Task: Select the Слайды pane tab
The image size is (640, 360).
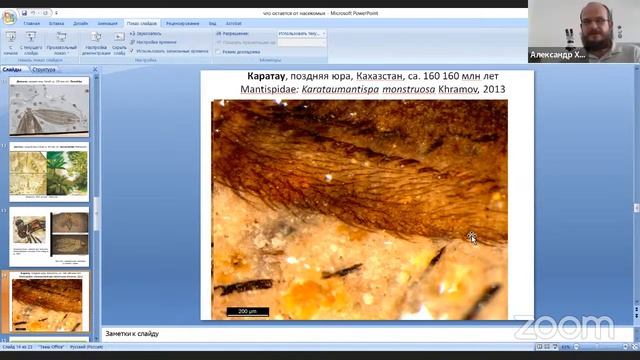Action: 12,69
